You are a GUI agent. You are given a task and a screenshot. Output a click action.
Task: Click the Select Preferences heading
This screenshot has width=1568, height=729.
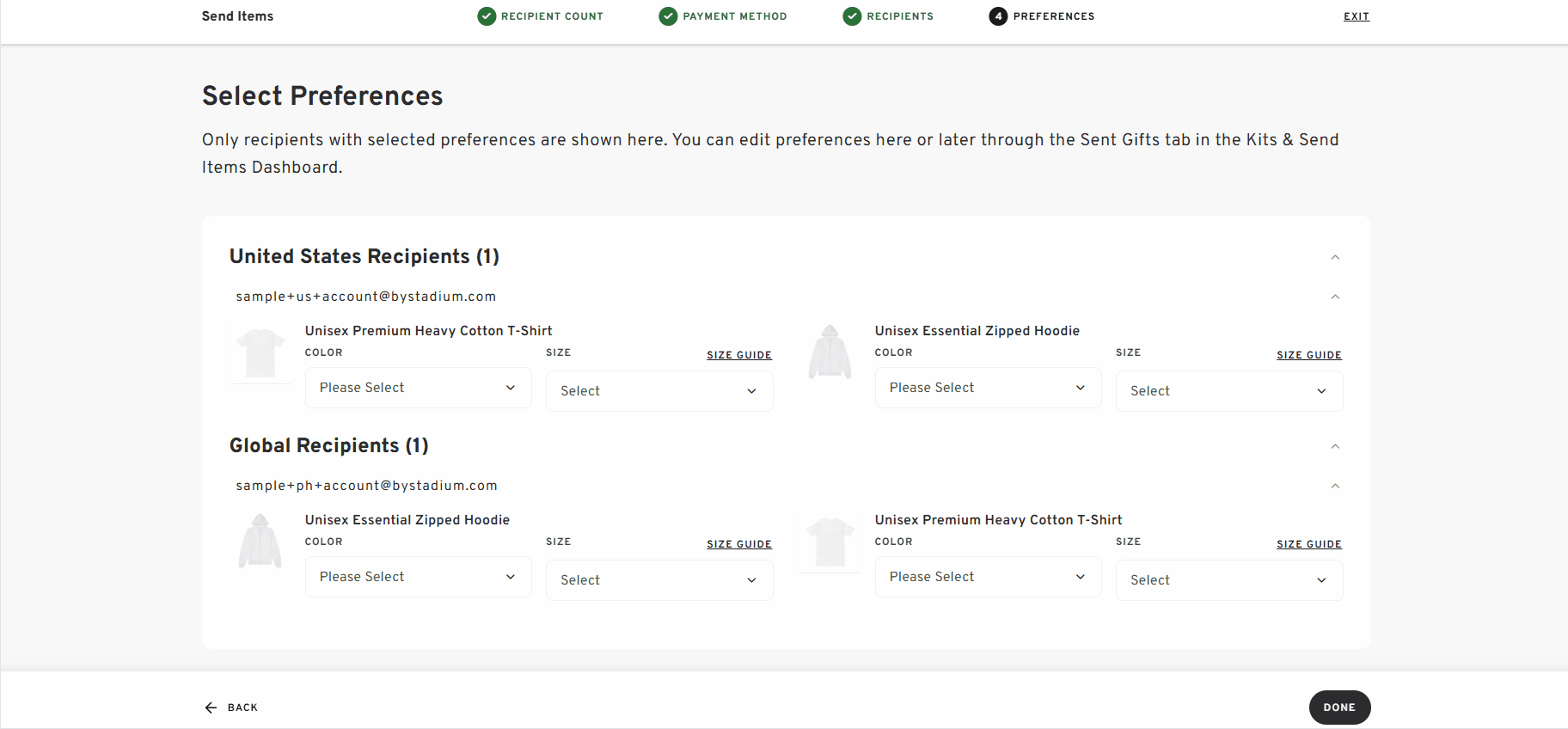point(322,95)
